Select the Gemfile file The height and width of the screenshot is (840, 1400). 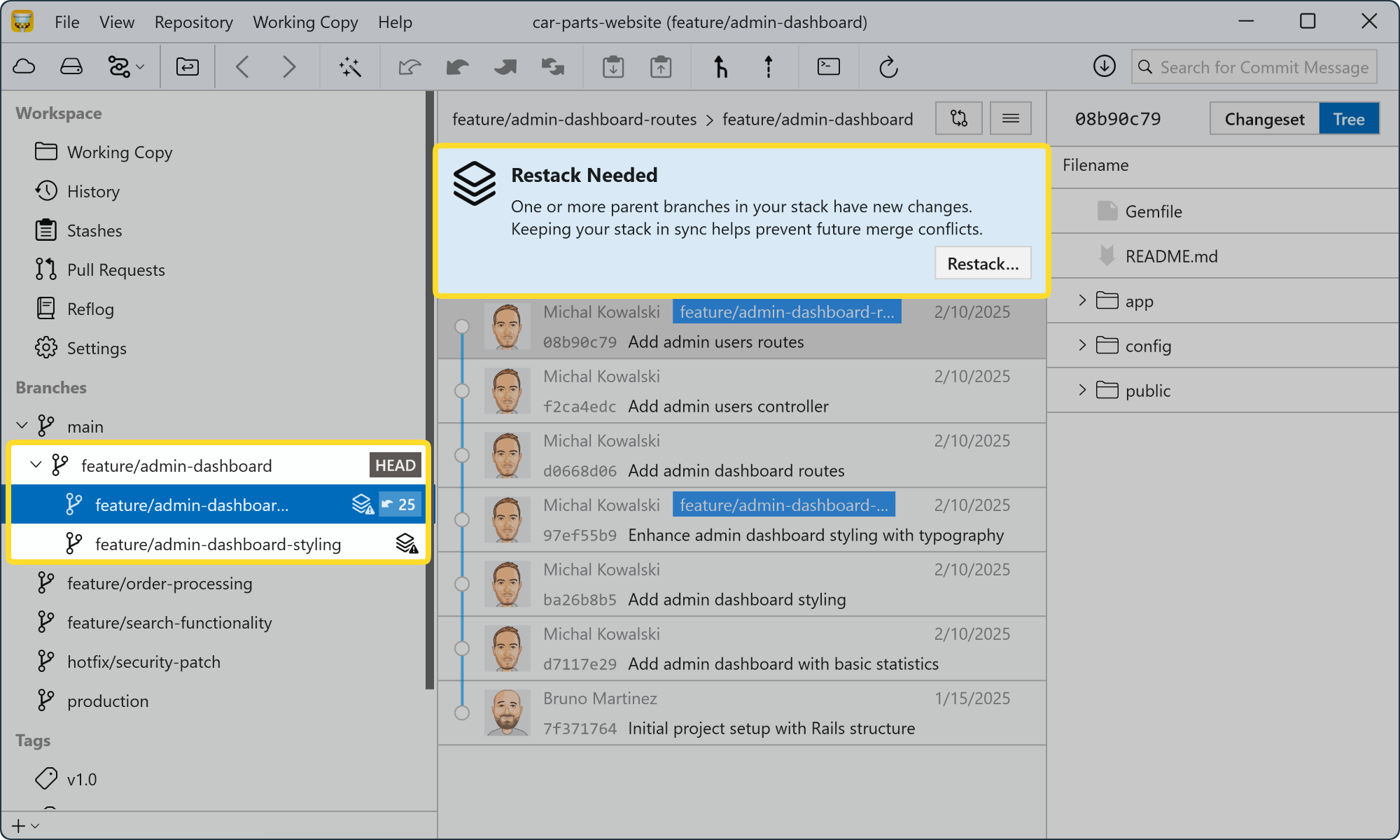tap(1224, 211)
